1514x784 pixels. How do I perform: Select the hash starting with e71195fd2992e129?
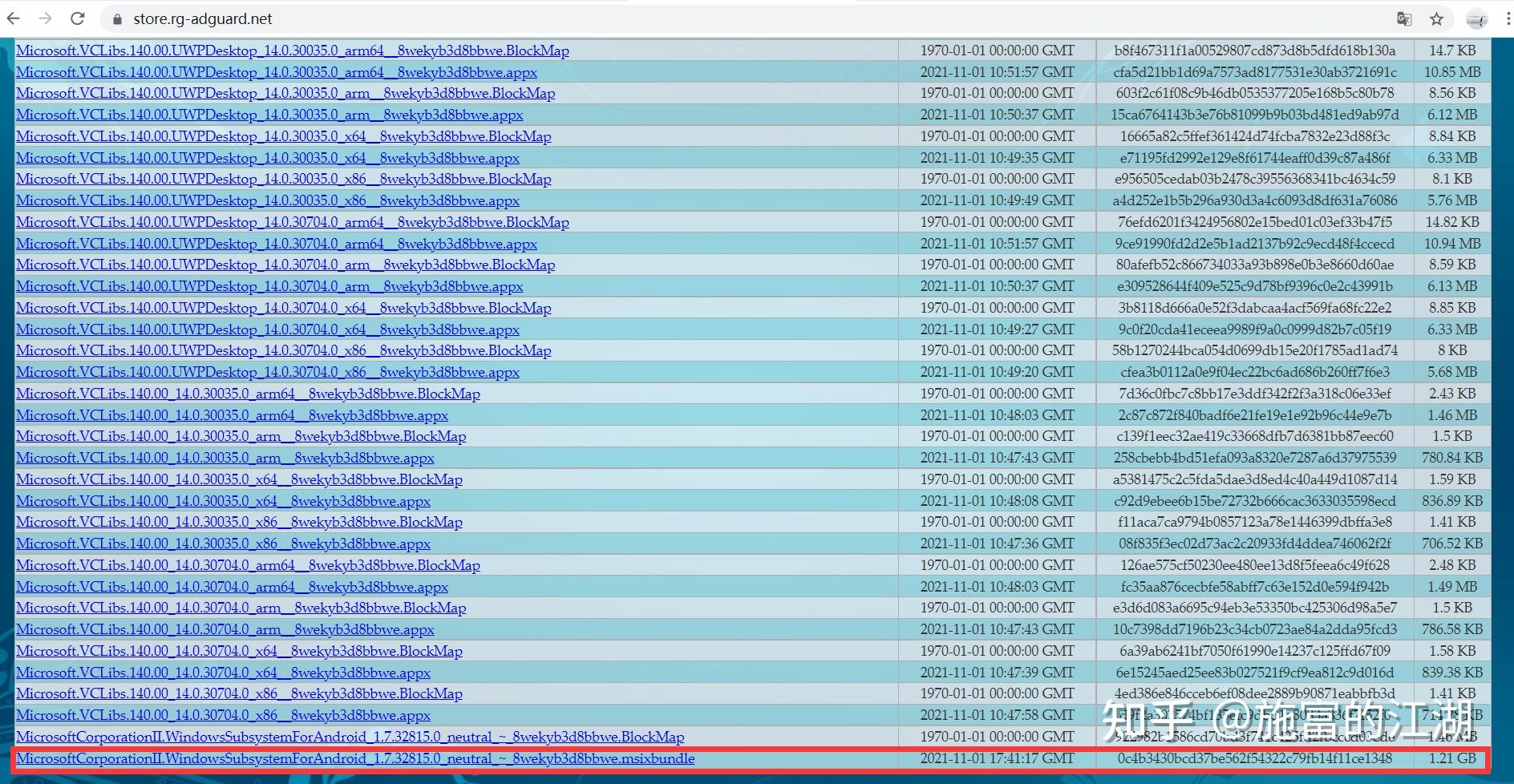[1255, 158]
